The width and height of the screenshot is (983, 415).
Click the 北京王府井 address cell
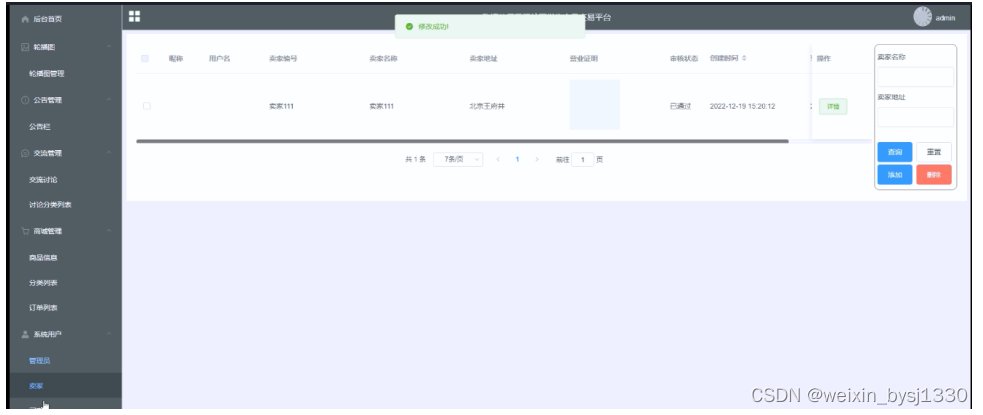487,106
